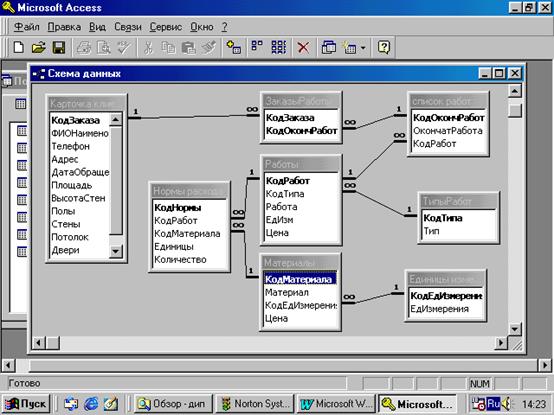Click the Ru language indicator in tray

[x=493, y=404]
